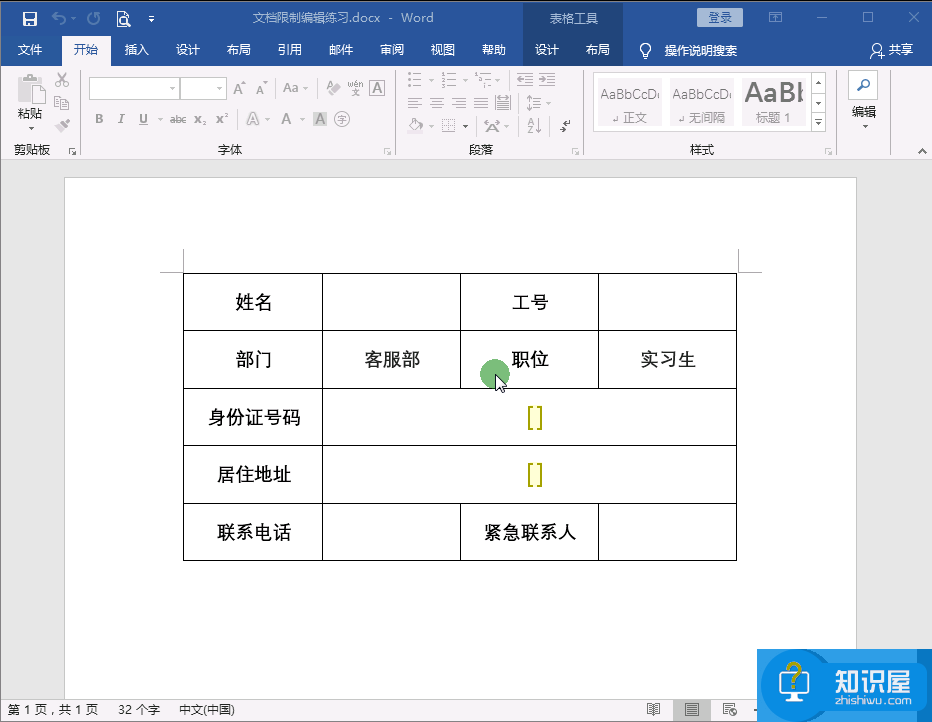Click the Shading paint bucket
Image resolution: width=932 pixels, height=722 pixels.
tap(416, 125)
